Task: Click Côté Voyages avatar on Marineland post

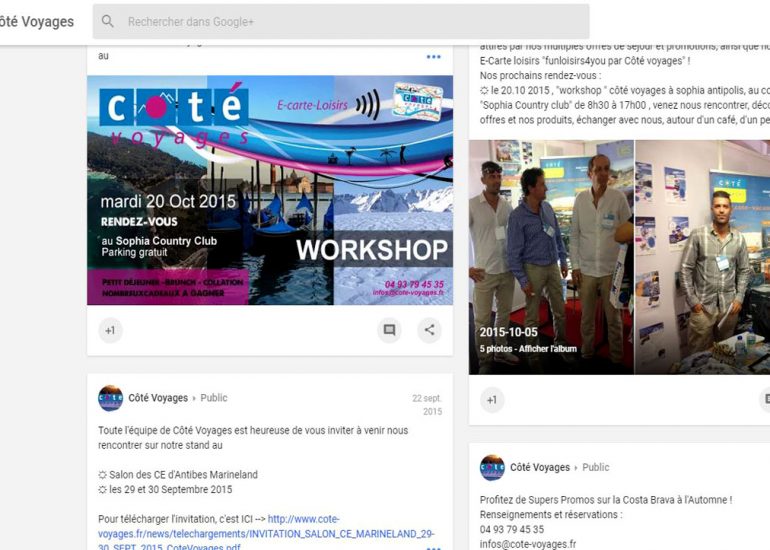Action: [x=110, y=398]
